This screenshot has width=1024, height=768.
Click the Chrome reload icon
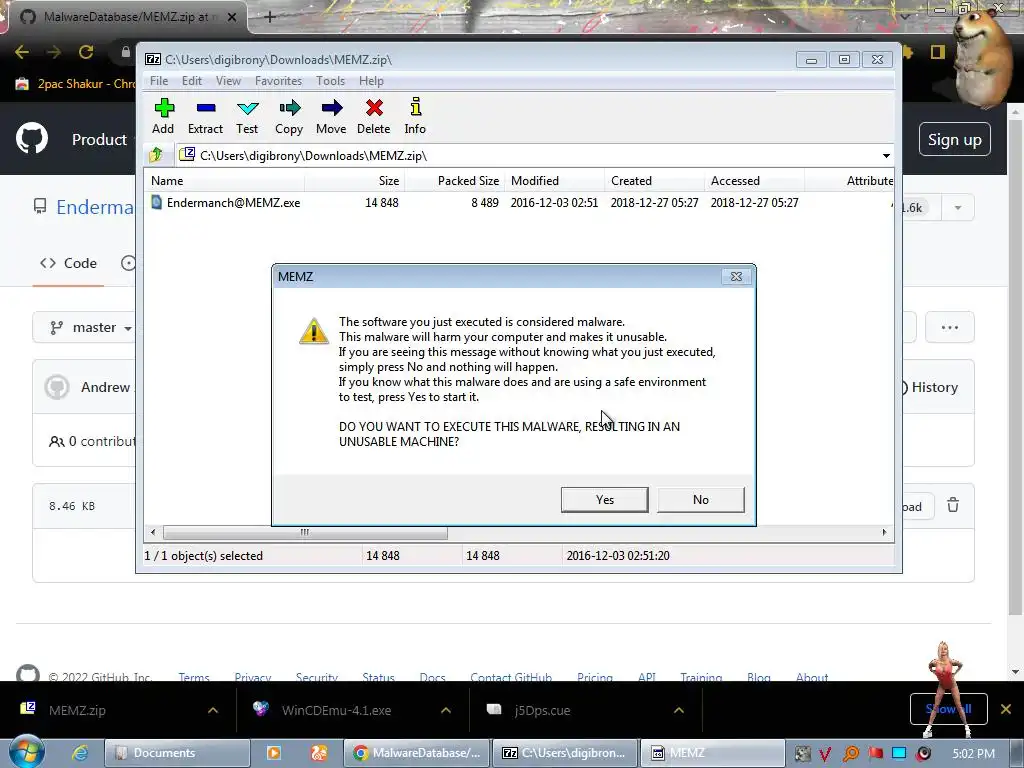[86, 52]
